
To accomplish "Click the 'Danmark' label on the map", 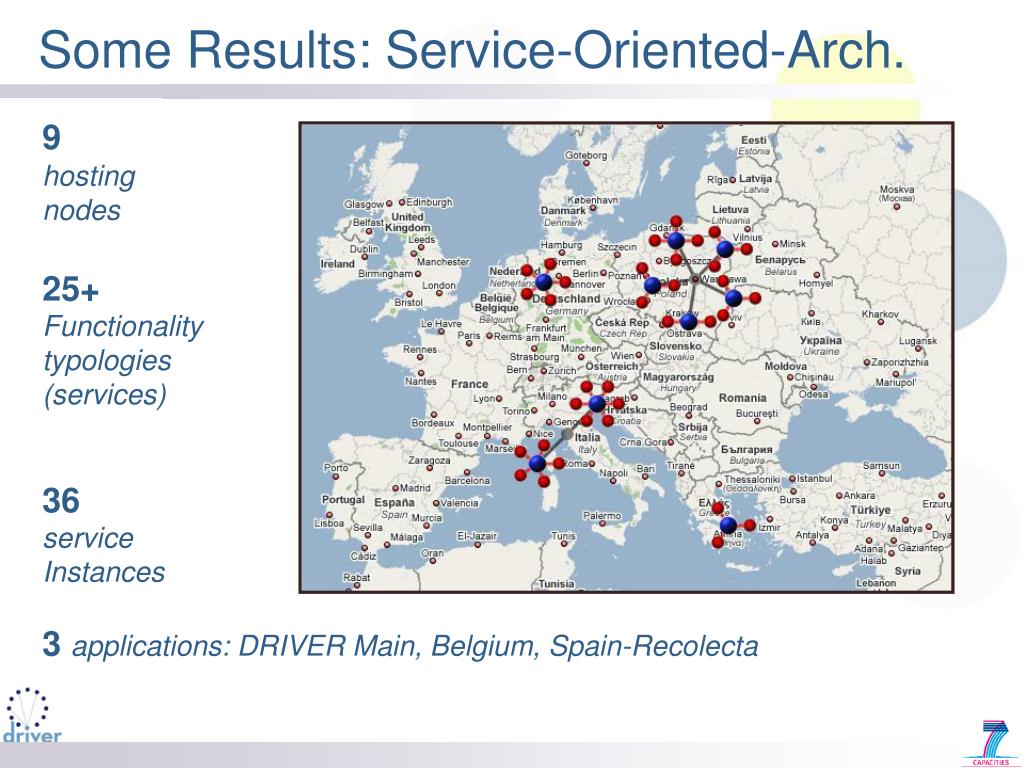I will [x=563, y=210].
